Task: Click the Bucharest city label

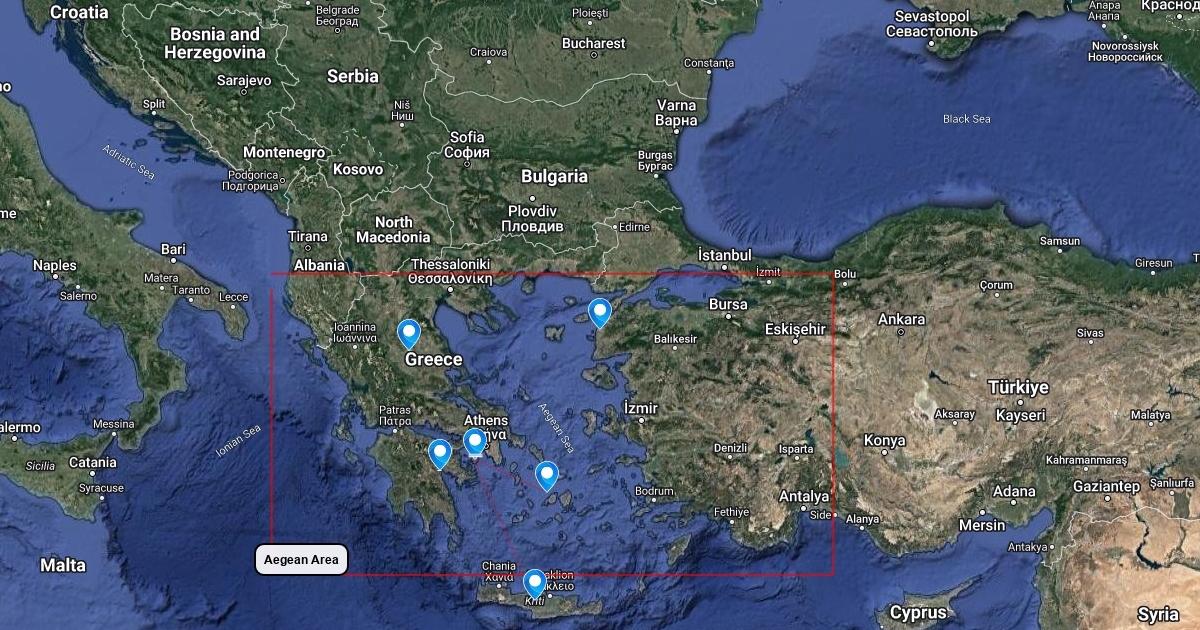Action: (593, 43)
